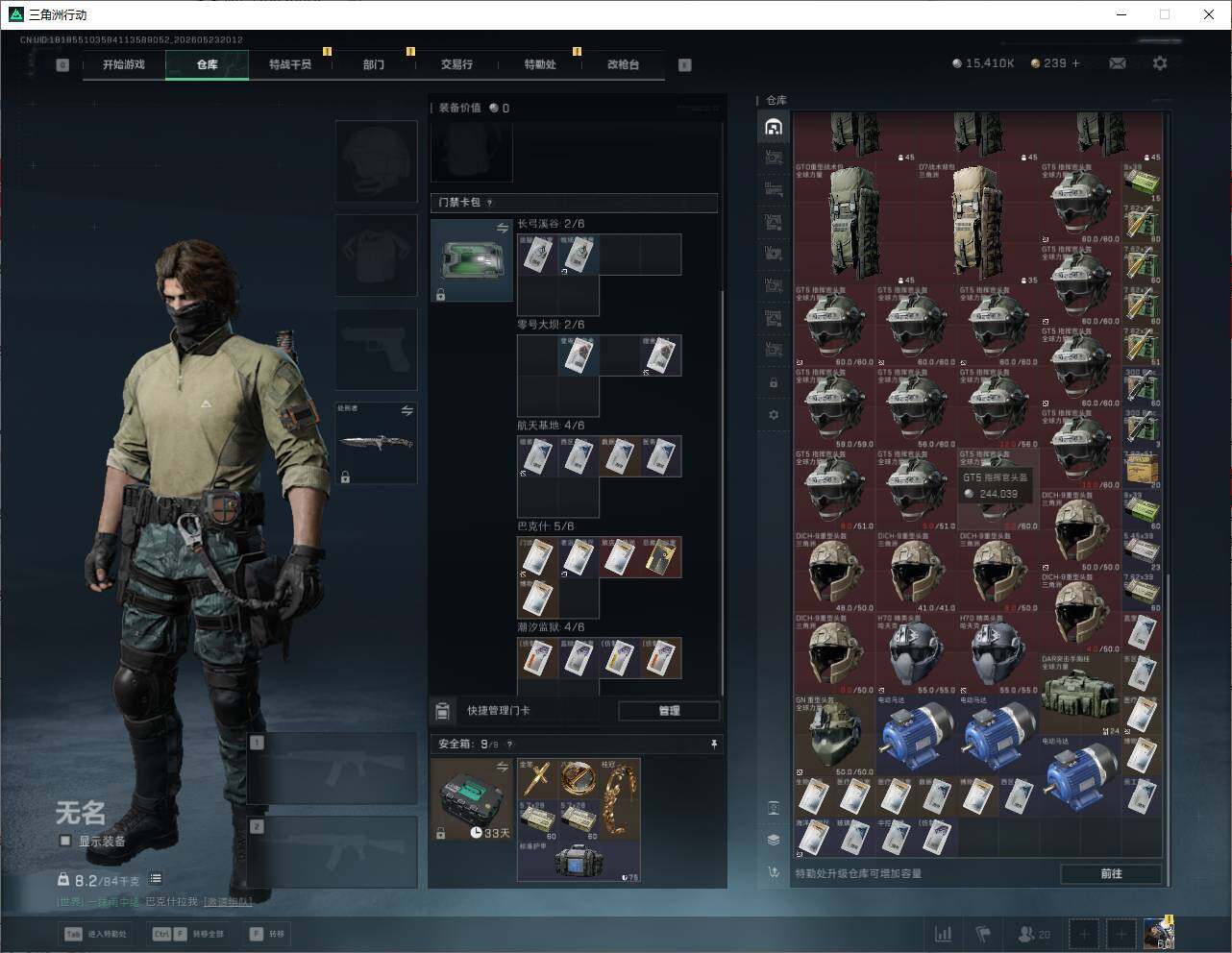The height and width of the screenshot is (953, 1232).
Task: Click the flag icon in bottom bar
Action: (982, 933)
